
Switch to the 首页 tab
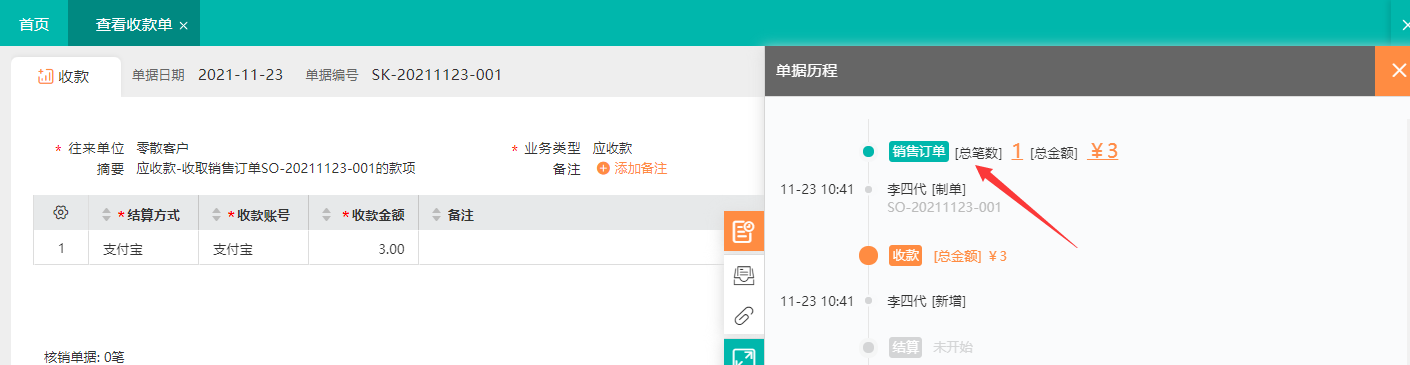[x=34, y=24]
